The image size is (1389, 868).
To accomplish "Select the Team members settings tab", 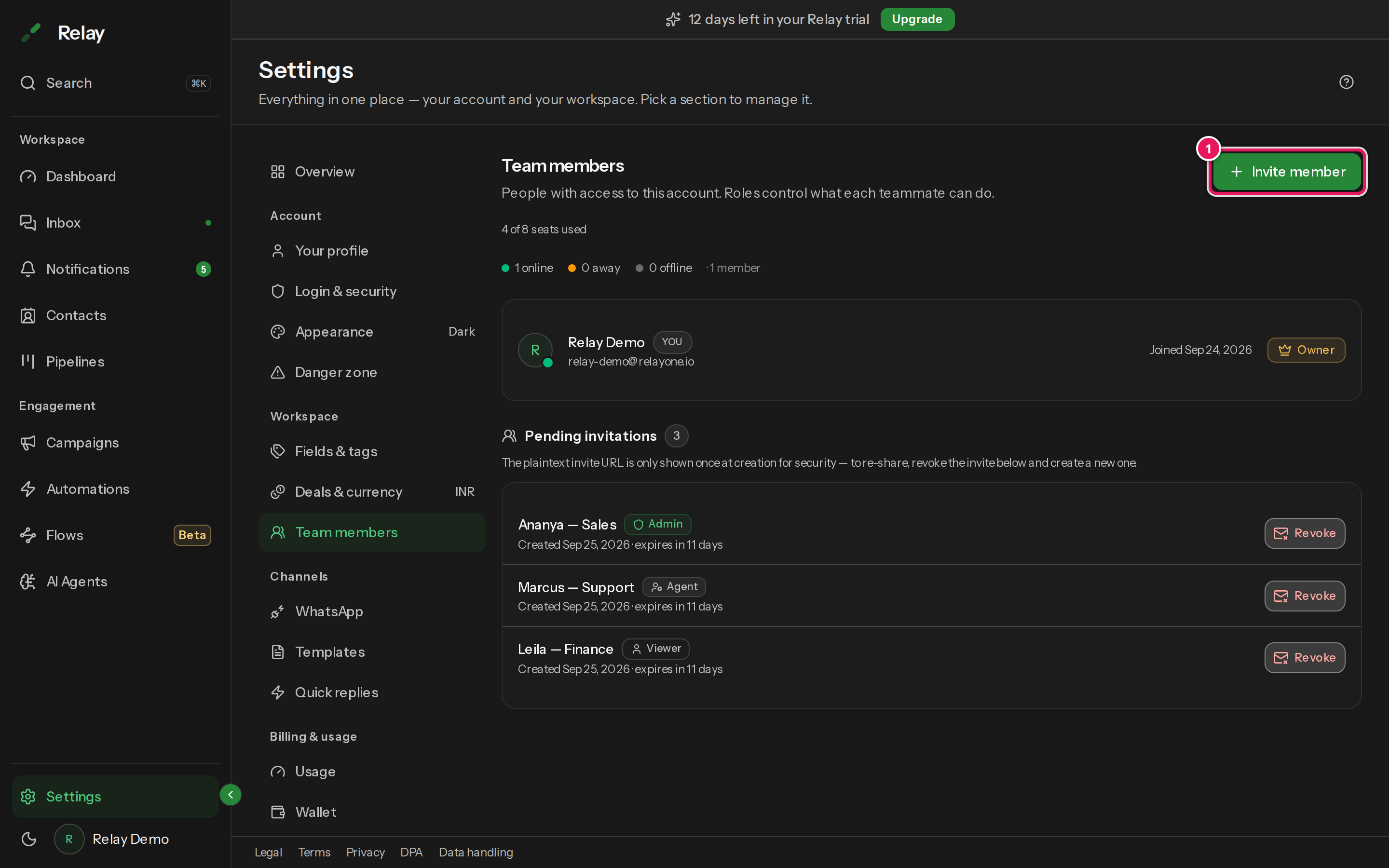I will [x=372, y=533].
